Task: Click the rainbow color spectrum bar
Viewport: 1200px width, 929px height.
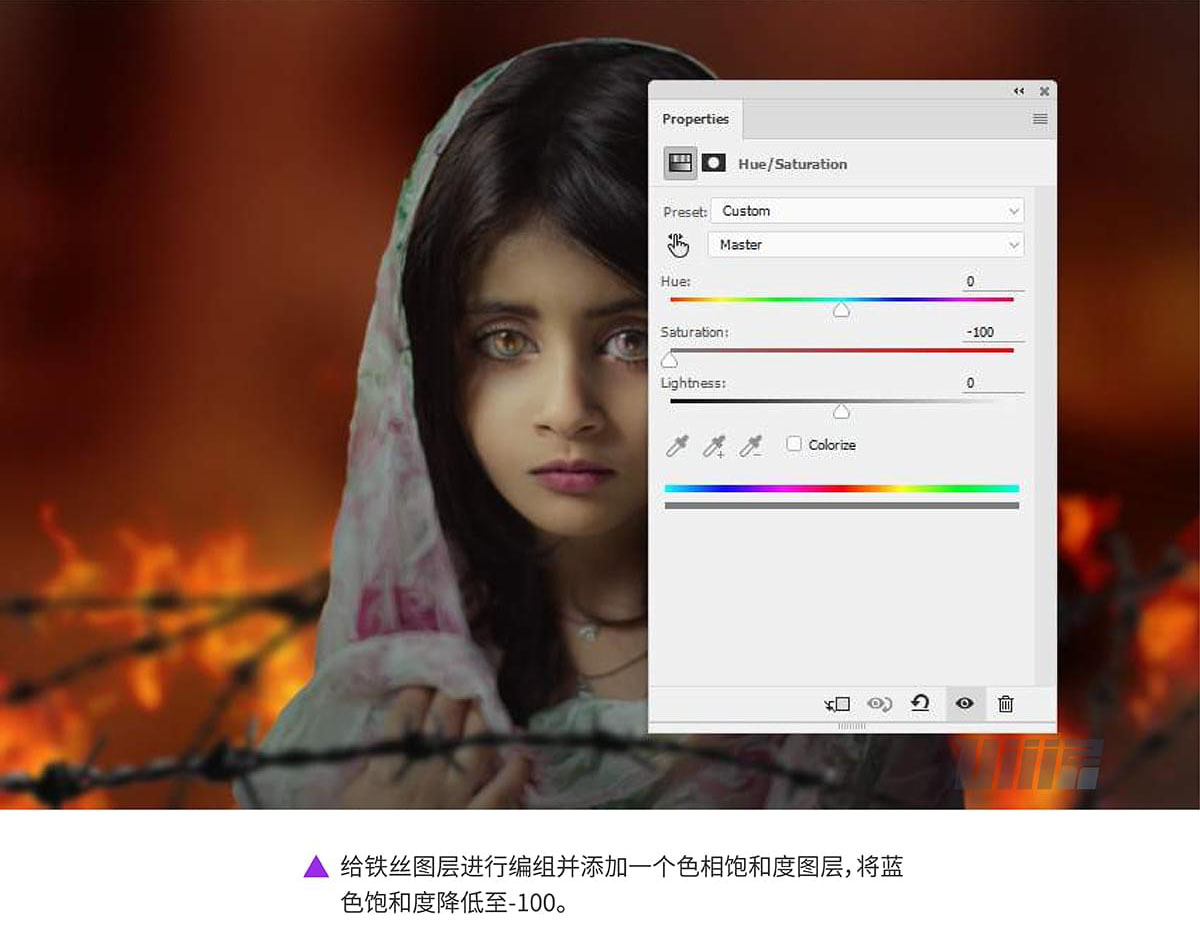Action: (x=842, y=489)
